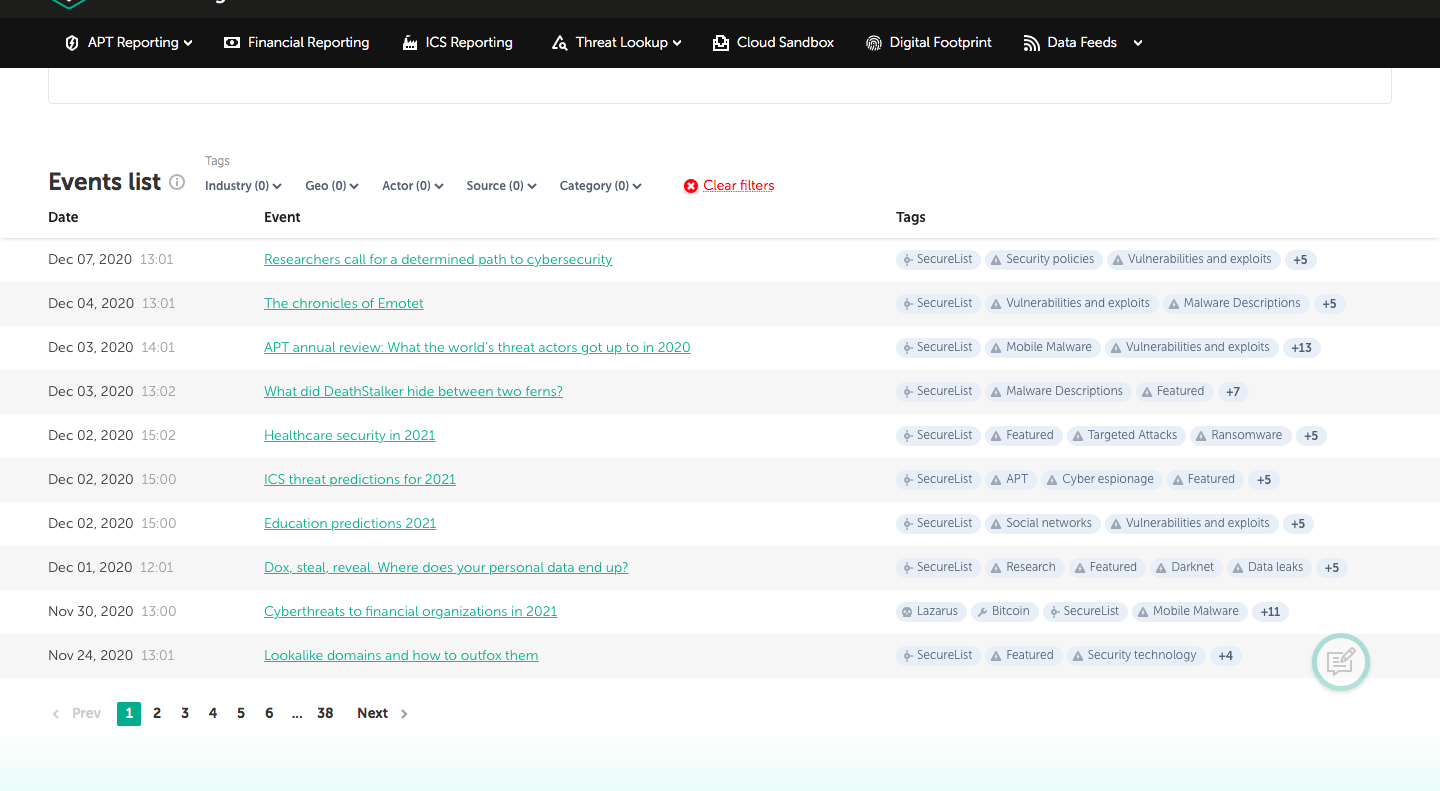1440x791 pixels.
Task: Go to Financial Reporting
Action: click(x=308, y=43)
